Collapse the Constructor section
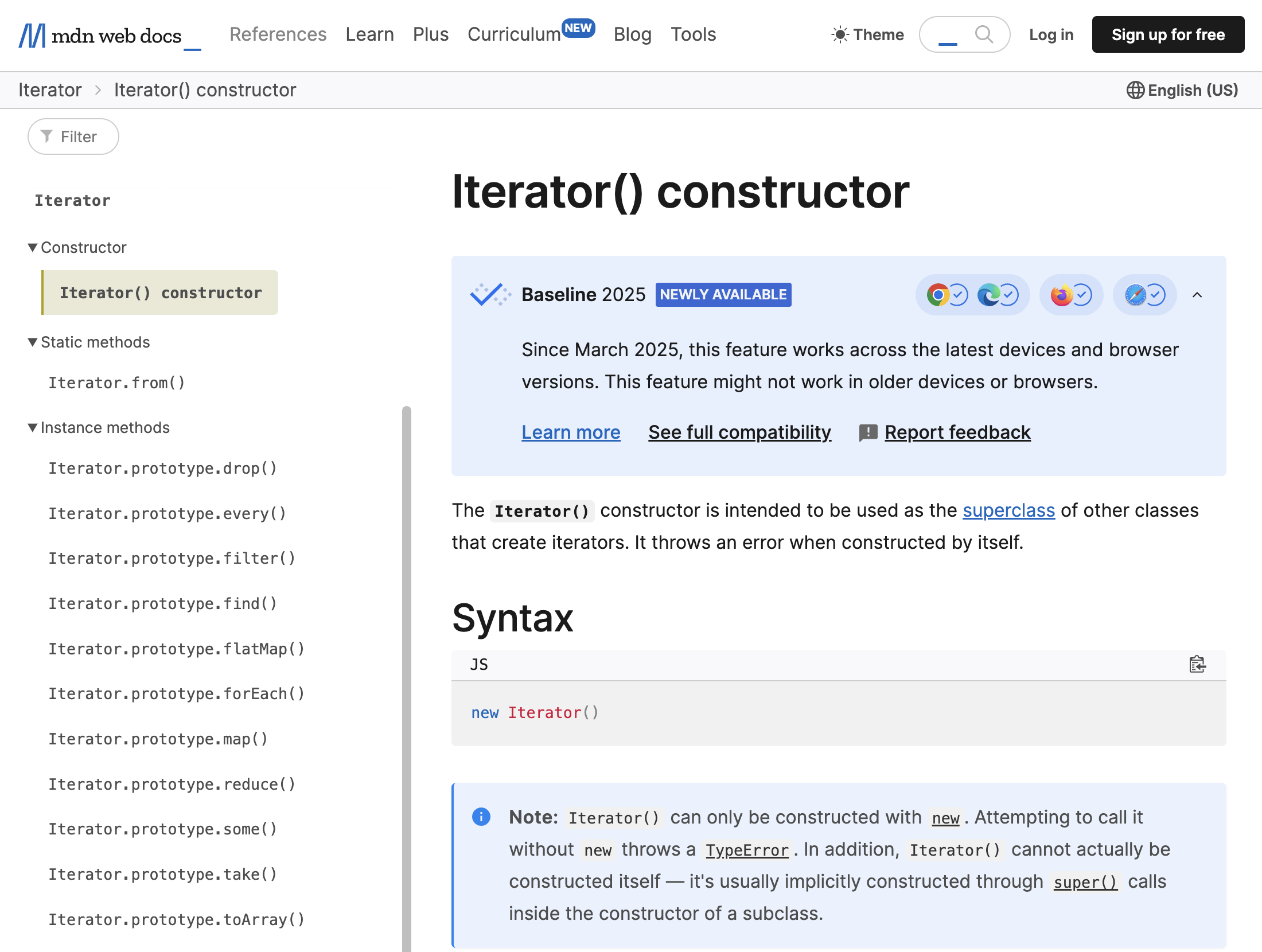The height and width of the screenshot is (952, 1262). click(77, 247)
